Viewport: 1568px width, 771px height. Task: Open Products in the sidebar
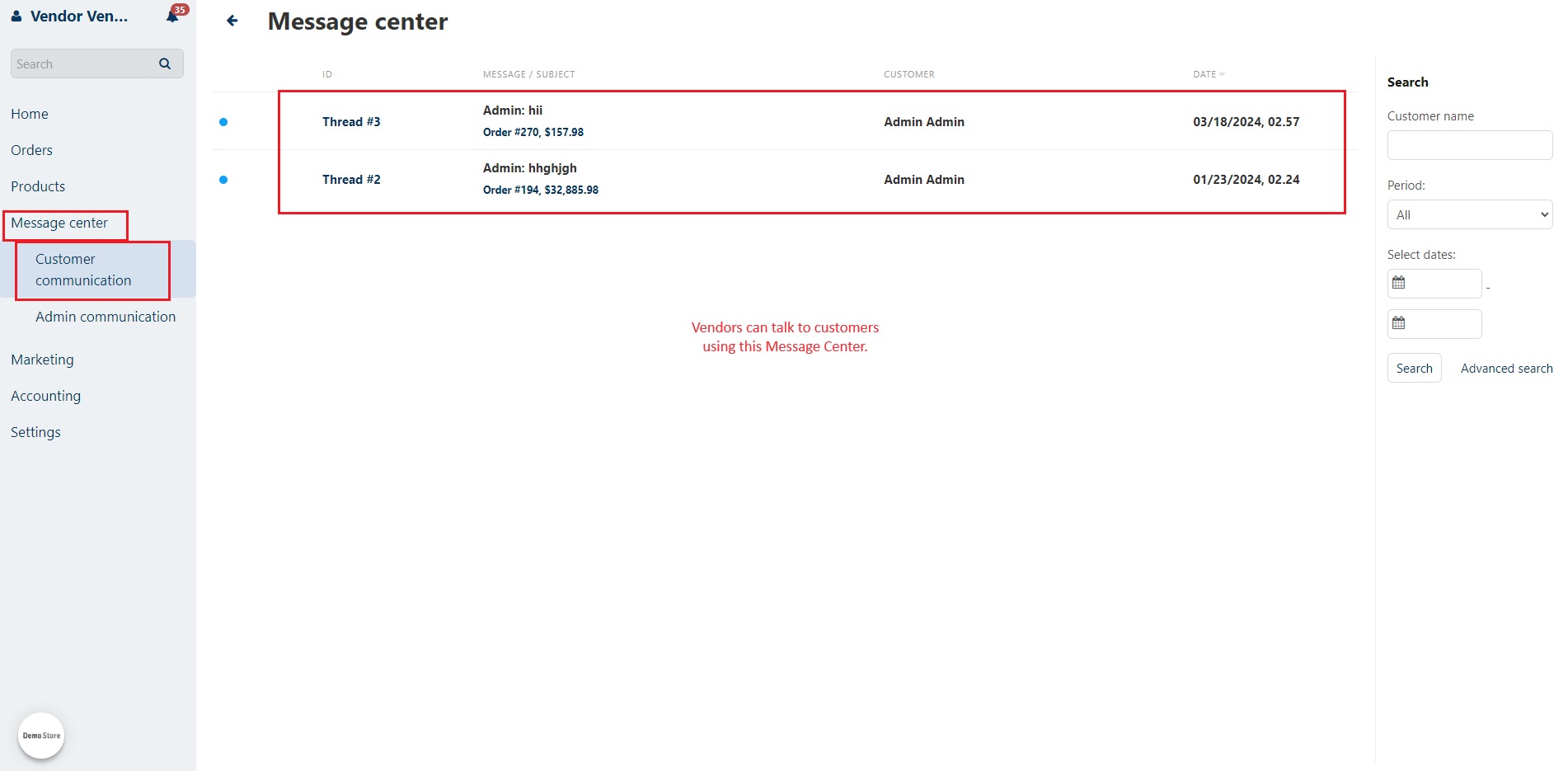tap(38, 186)
